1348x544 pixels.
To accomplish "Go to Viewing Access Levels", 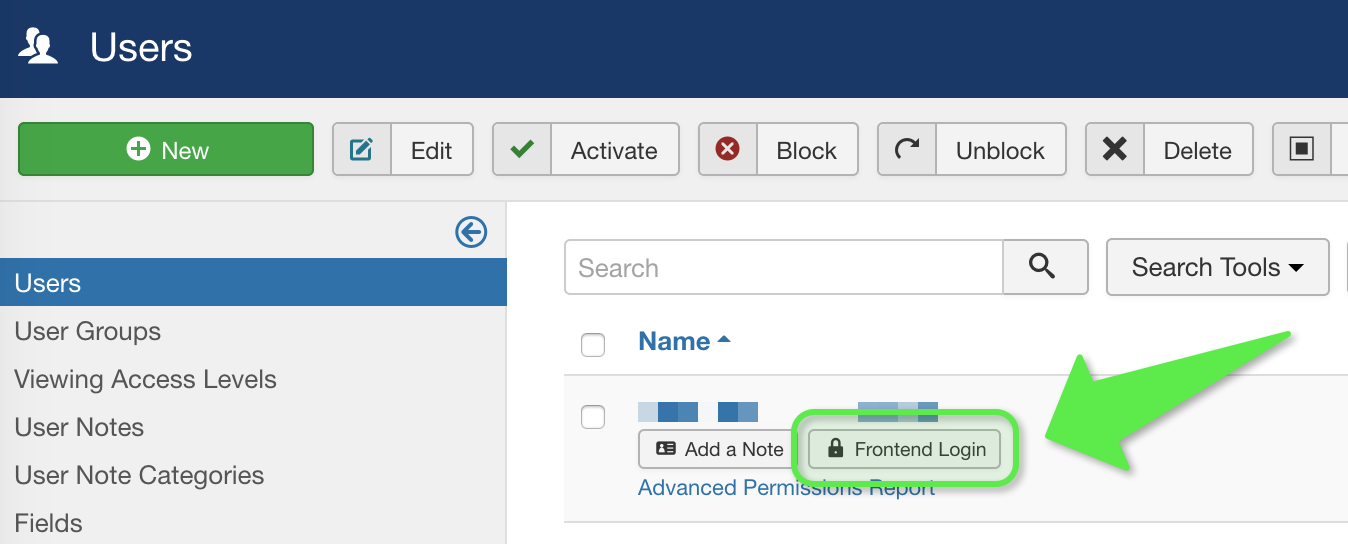I will pos(145,379).
